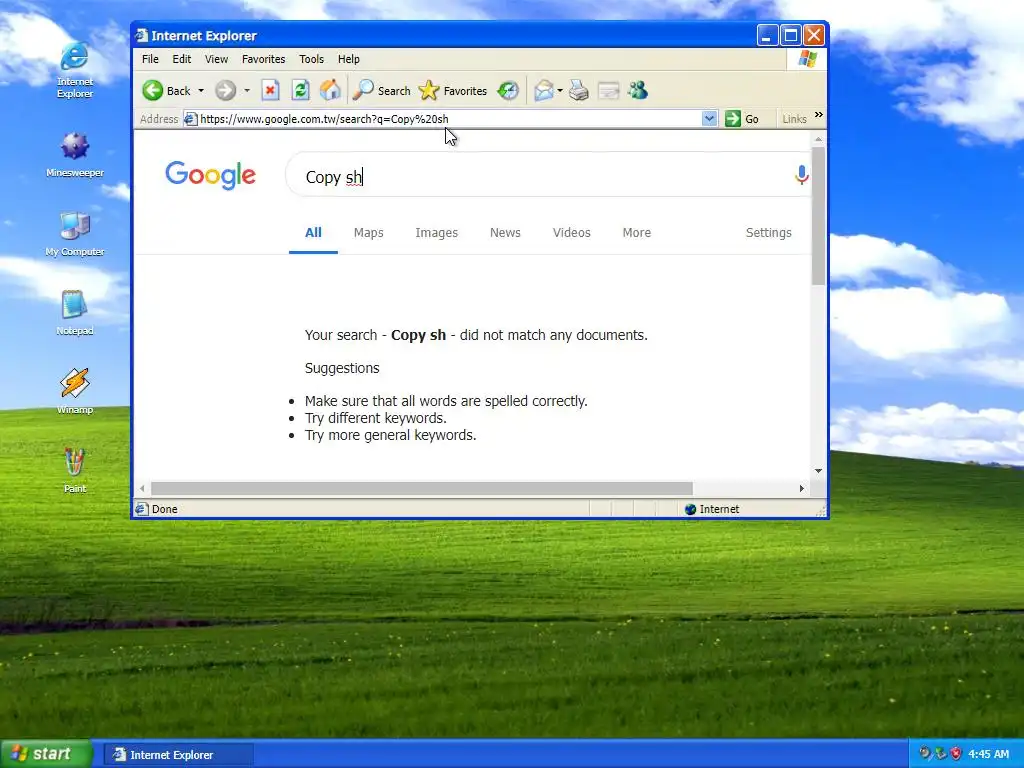Open the Help menu
Screen dimensions: 1024x768
349,59
